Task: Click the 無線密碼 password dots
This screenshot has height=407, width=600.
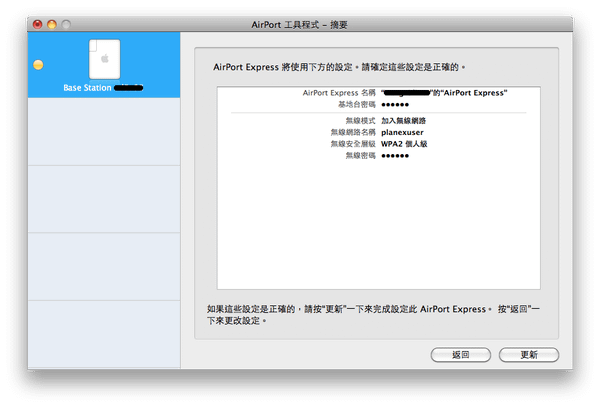Action: (395, 156)
